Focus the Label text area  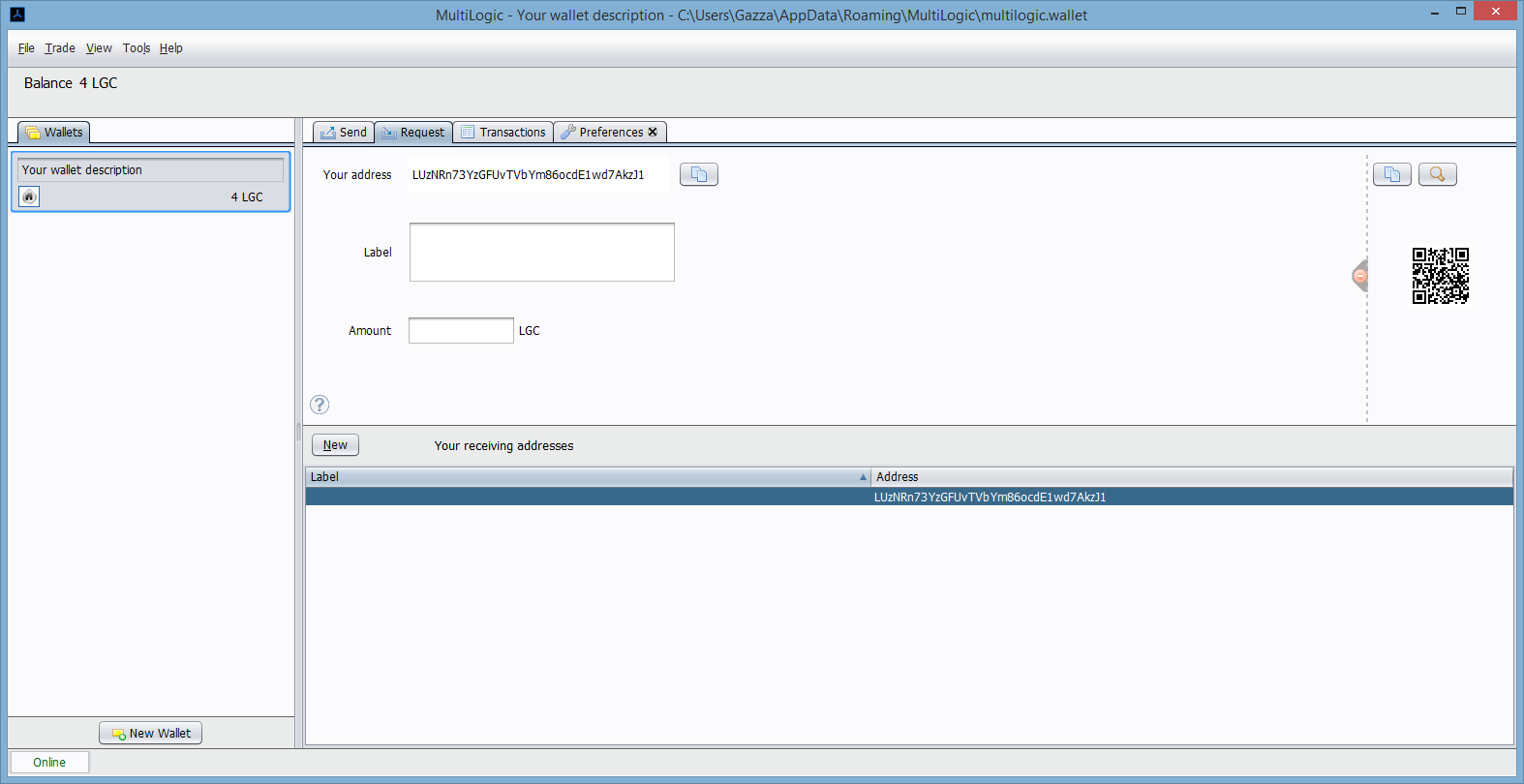click(541, 252)
